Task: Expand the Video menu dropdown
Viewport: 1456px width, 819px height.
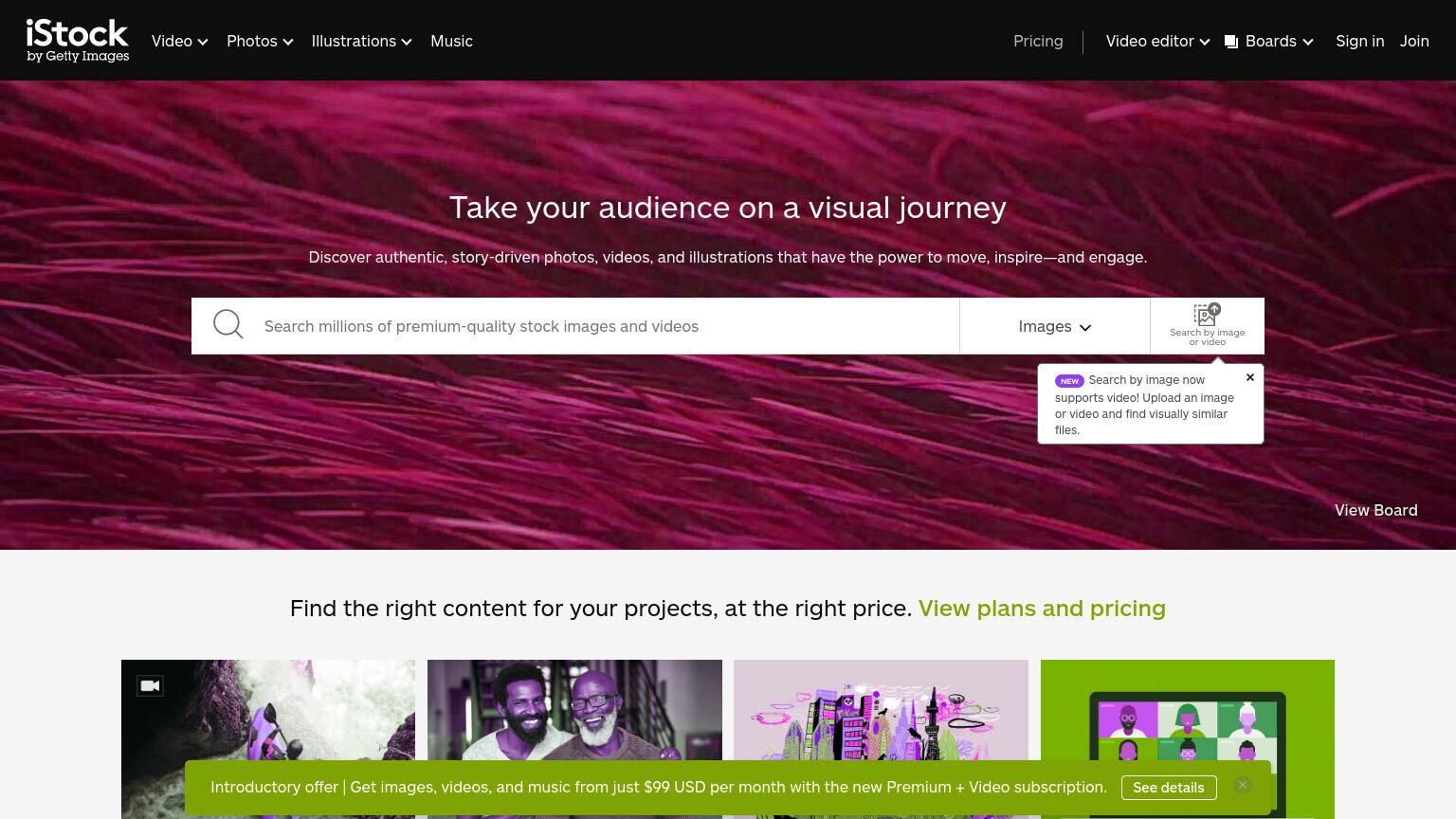Action: coord(179,41)
